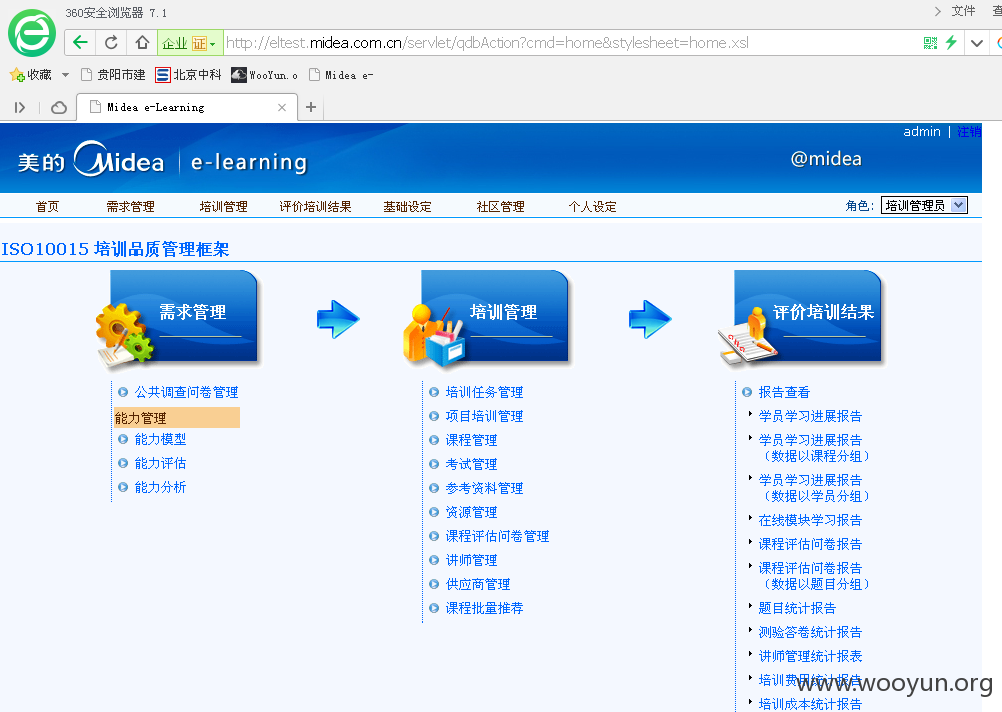1002x712 pixels.
Task: Open the QR code icon in address bar
Action: coord(930,43)
